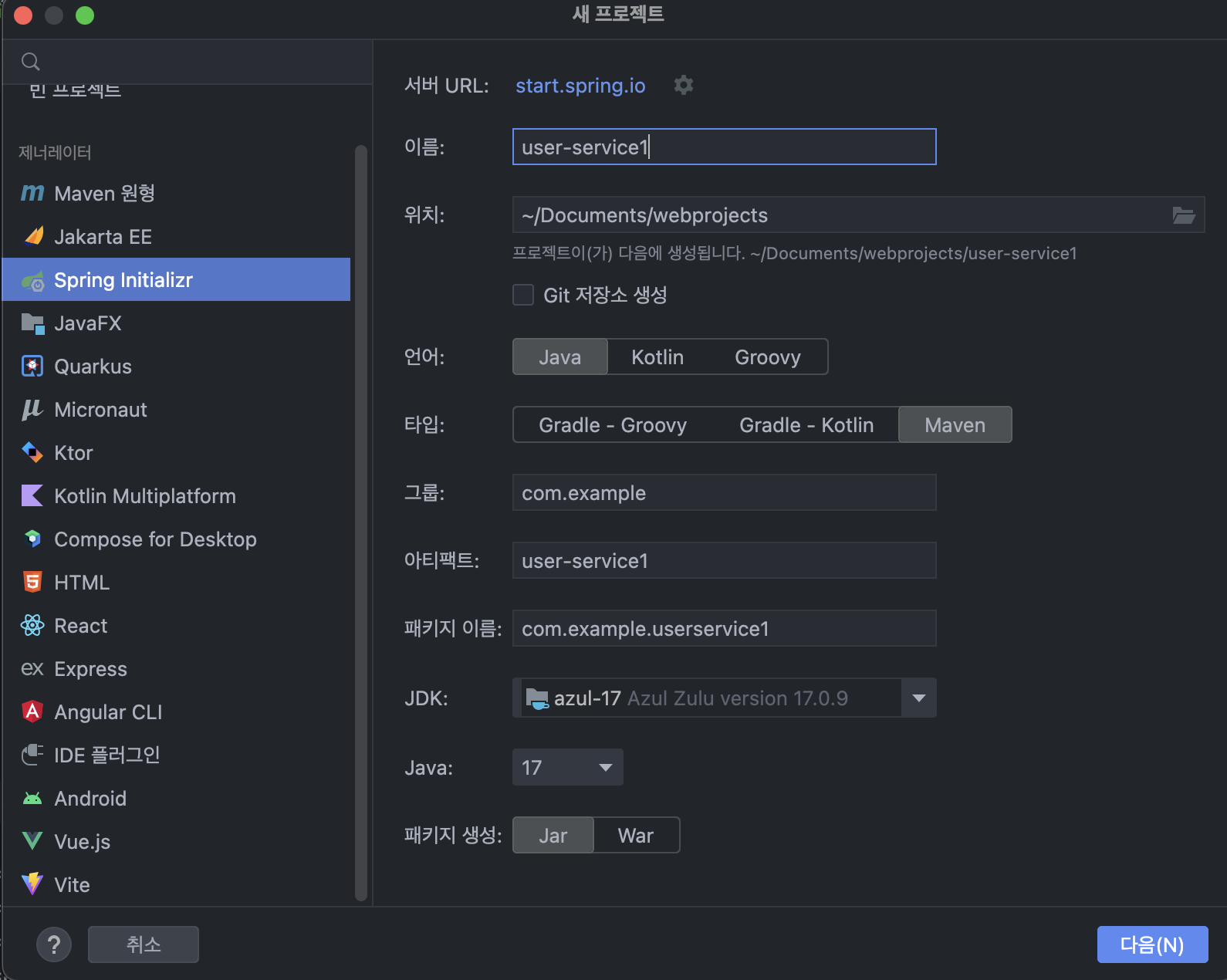Click the Maven archetype icon

[32, 193]
